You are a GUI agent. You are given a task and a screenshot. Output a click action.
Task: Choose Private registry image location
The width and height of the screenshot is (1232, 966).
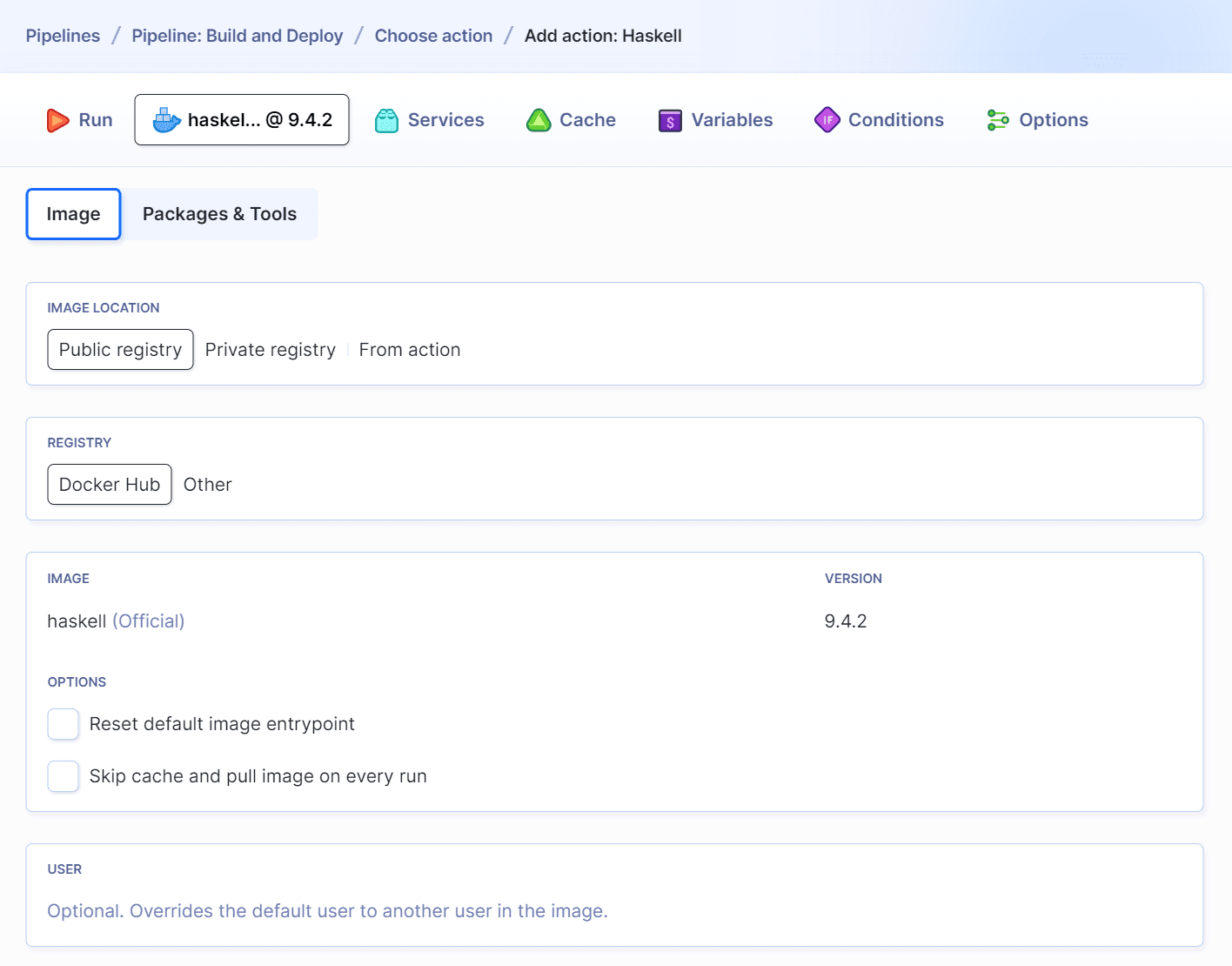coord(270,349)
